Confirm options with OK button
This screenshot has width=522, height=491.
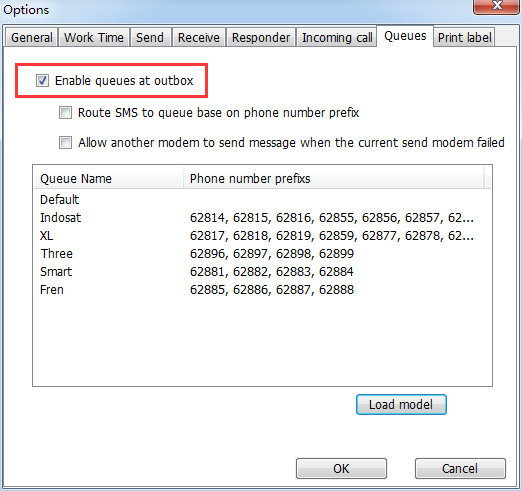coord(341,468)
